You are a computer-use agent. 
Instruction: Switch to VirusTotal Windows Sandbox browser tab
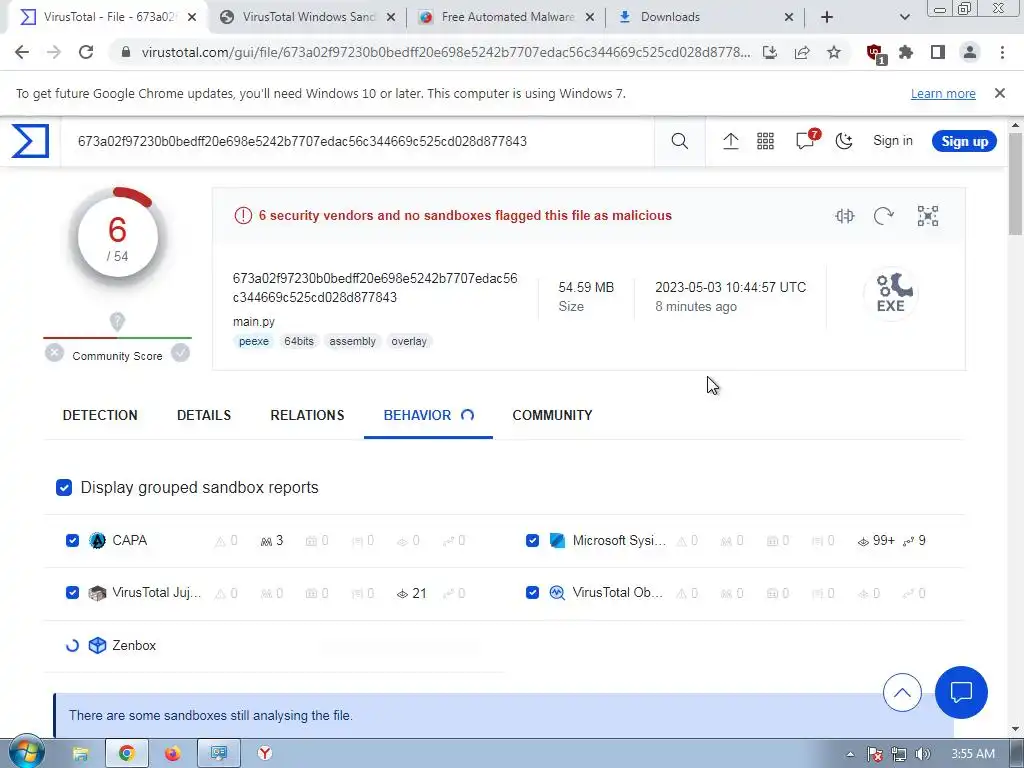point(307,17)
